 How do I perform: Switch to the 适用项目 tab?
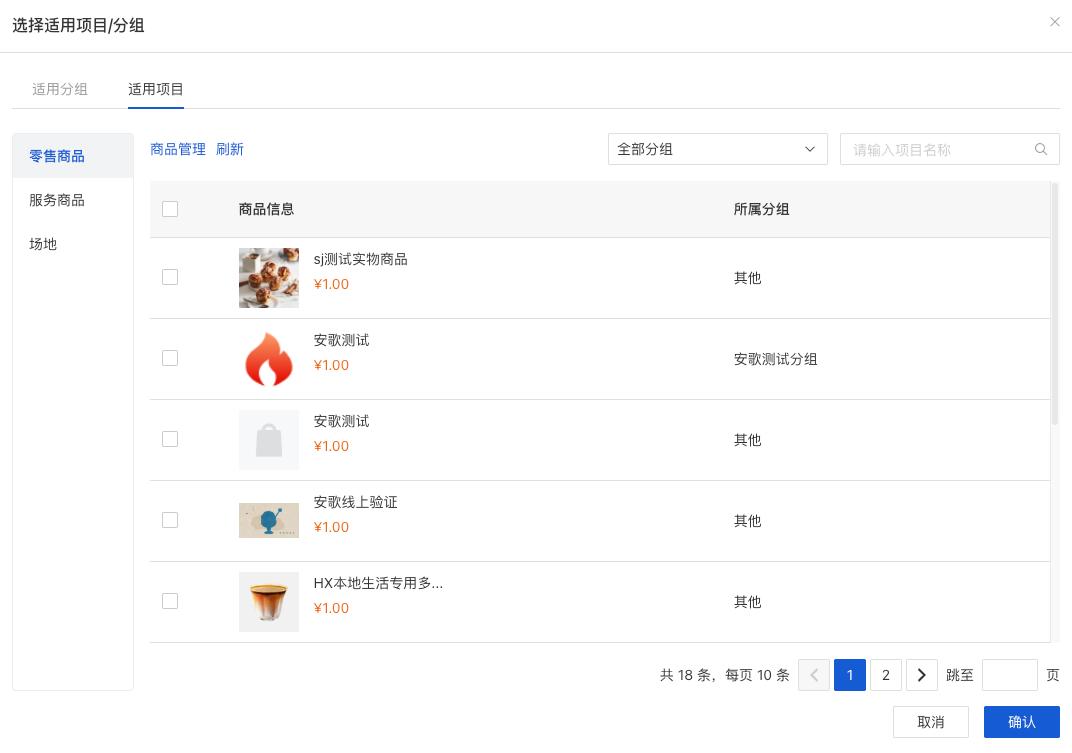pos(156,89)
